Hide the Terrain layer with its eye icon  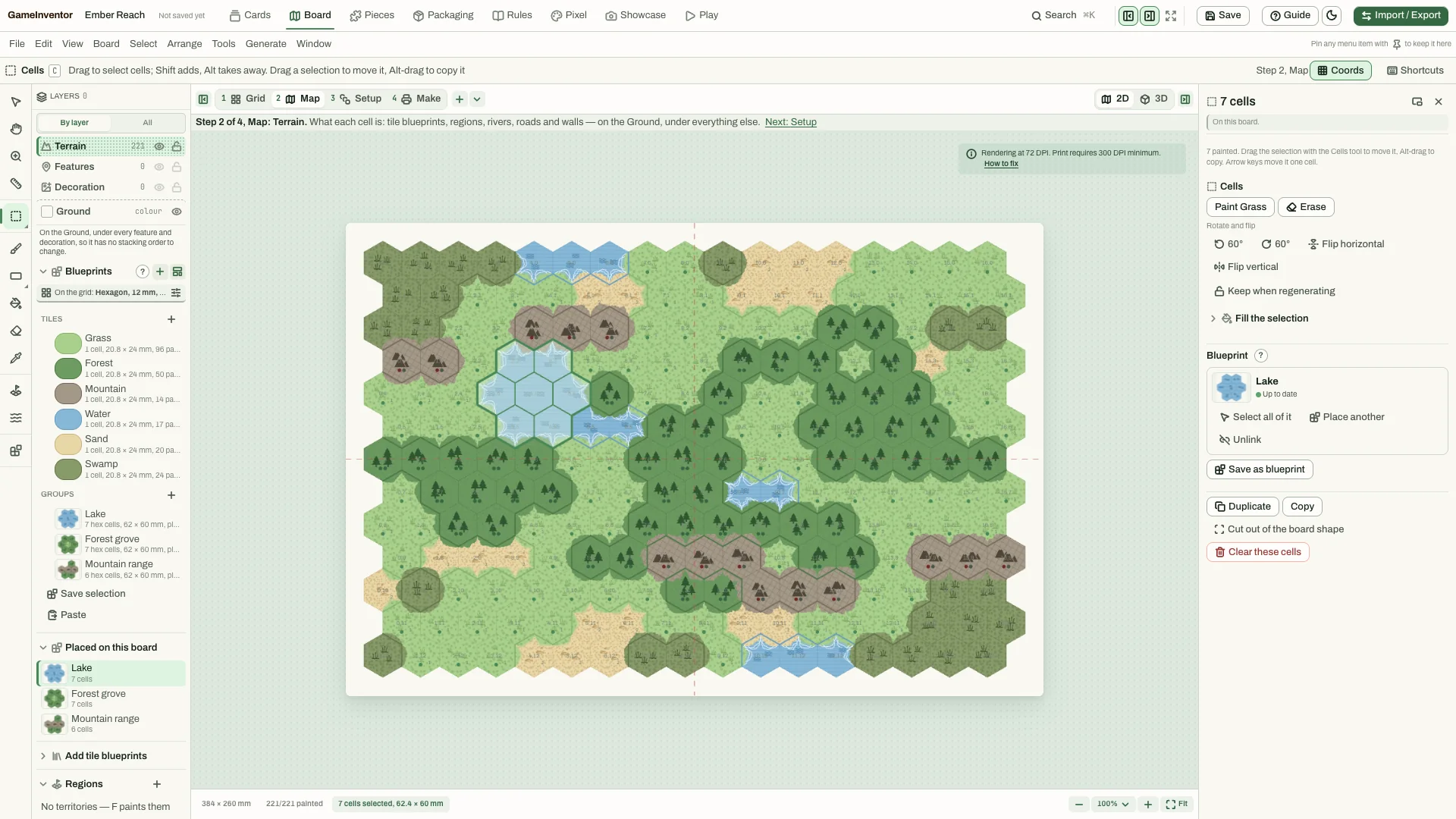pyautogui.click(x=159, y=146)
